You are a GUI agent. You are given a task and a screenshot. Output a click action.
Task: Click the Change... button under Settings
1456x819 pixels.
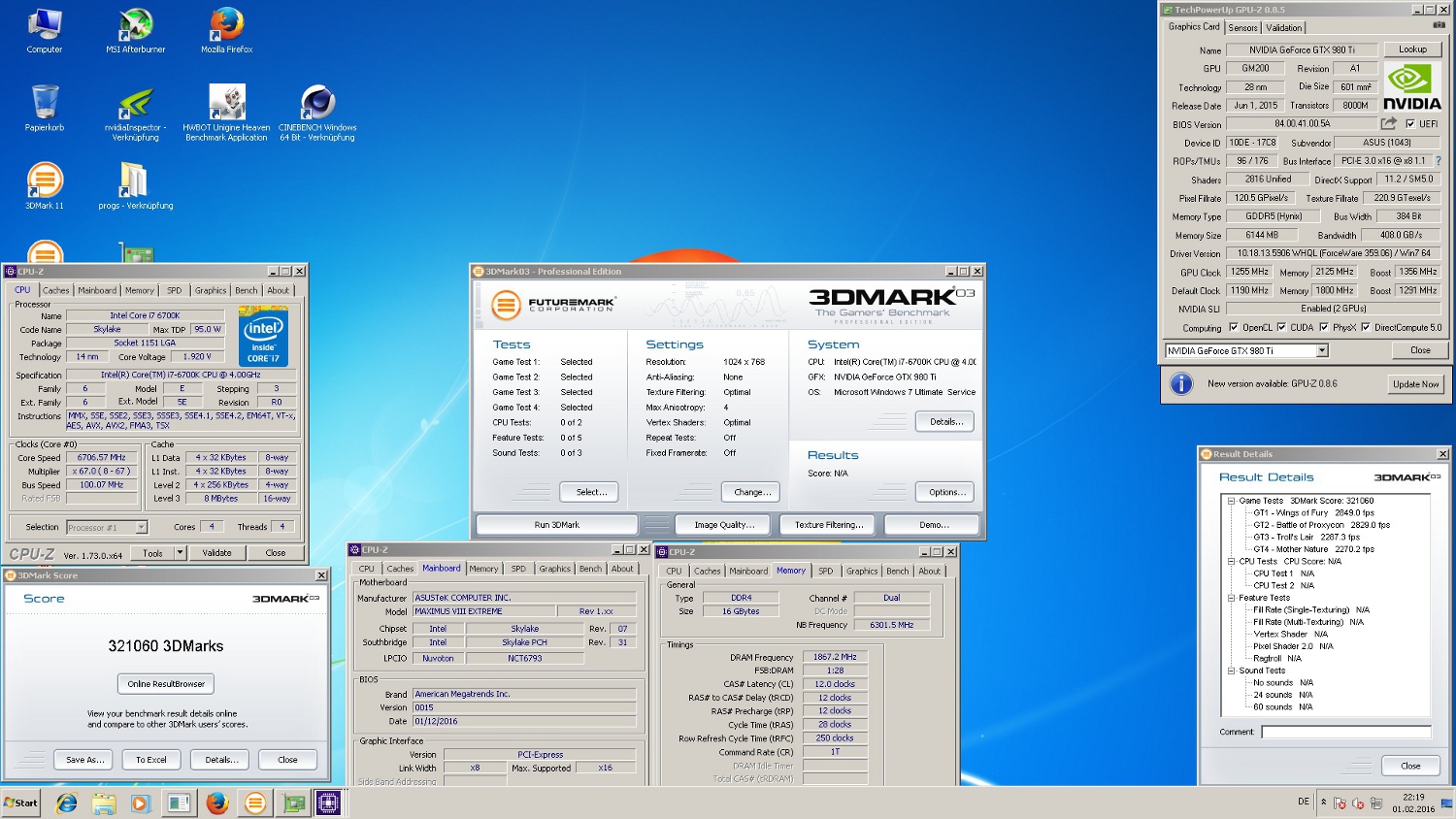[x=751, y=492]
